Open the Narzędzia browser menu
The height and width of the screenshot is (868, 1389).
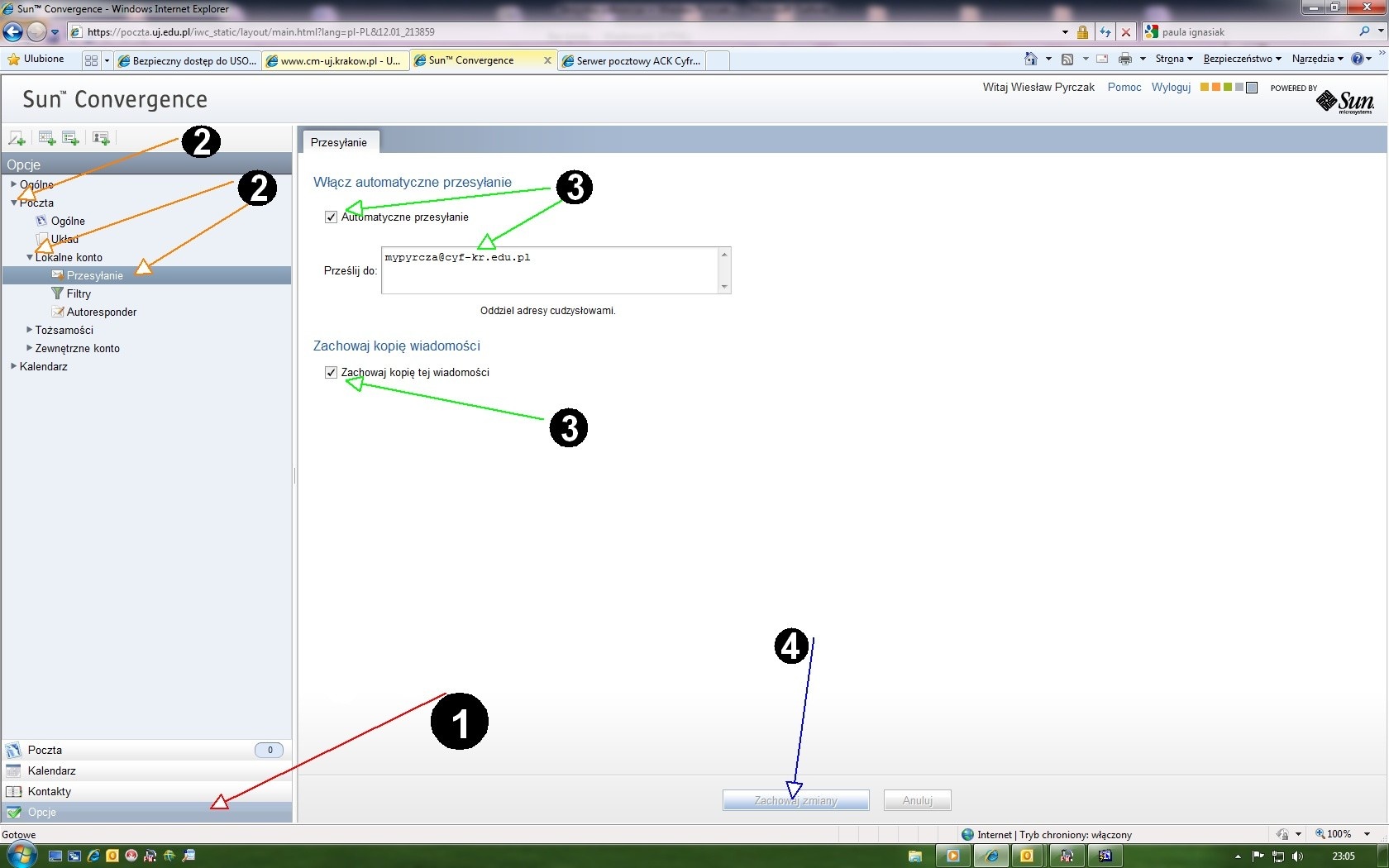(1316, 59)
